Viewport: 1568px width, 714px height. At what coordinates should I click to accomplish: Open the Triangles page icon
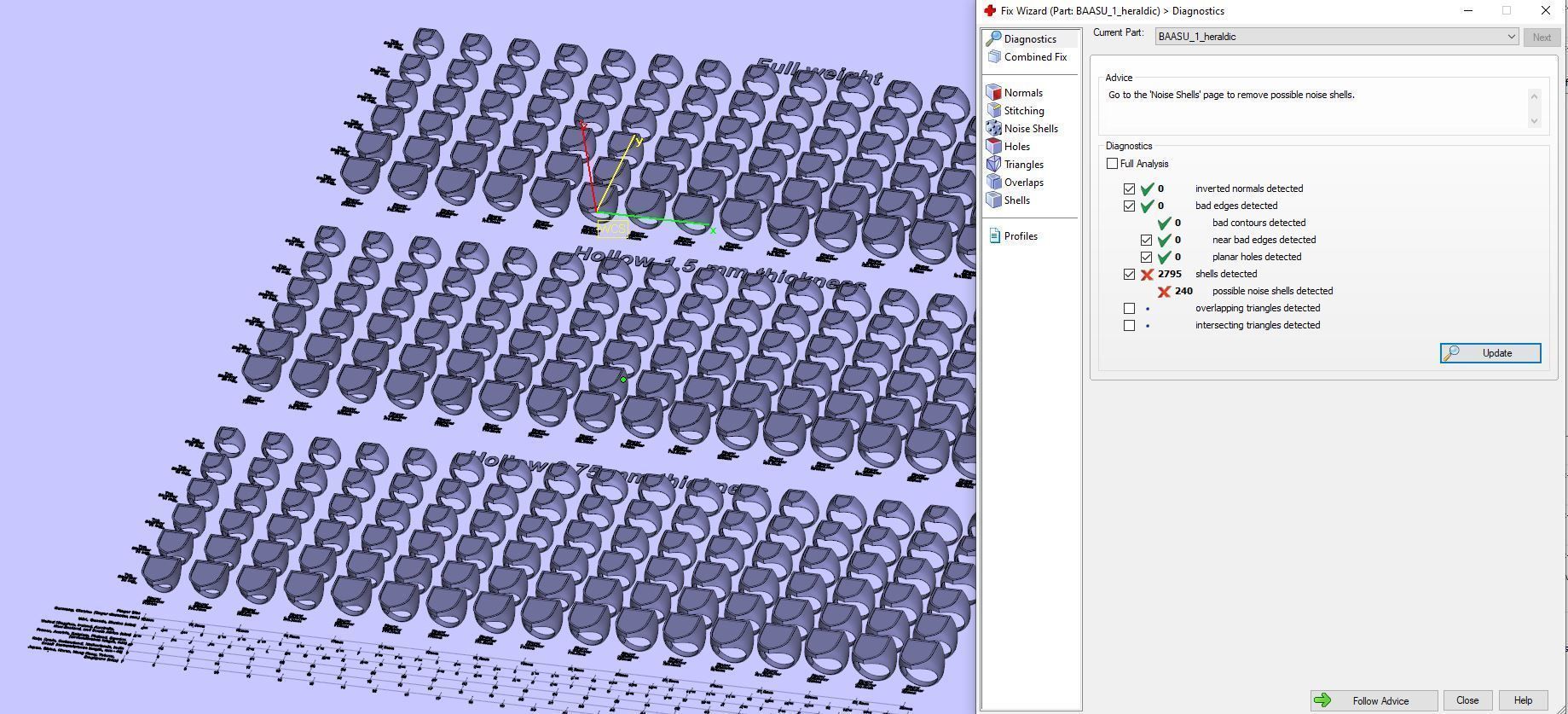point(993,164)
